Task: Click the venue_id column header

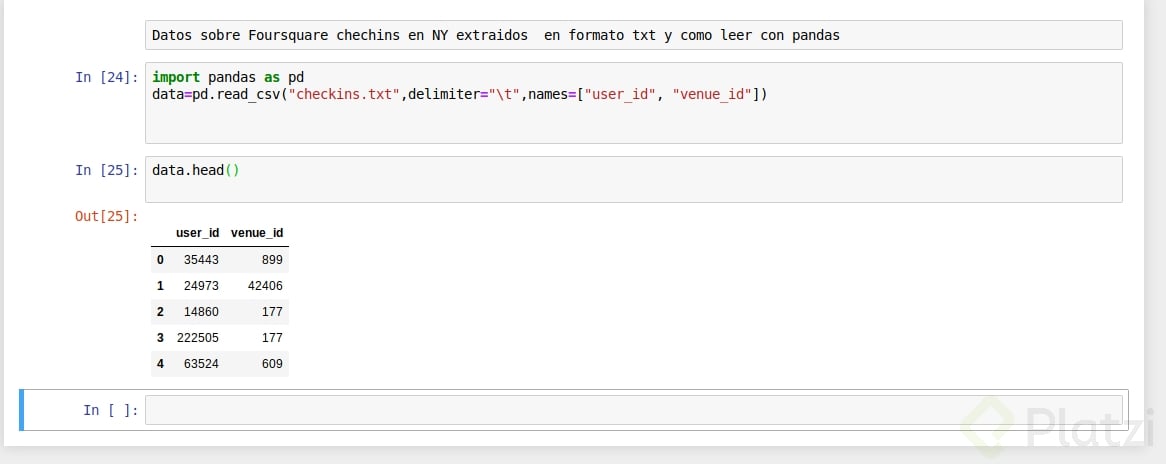Action: [257, 233]
